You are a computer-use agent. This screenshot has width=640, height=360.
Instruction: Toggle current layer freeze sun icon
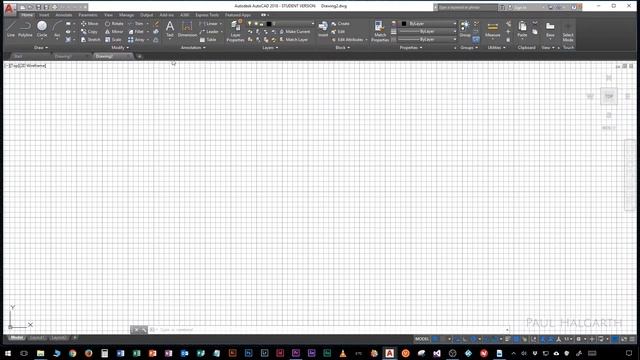coord(256,24)
